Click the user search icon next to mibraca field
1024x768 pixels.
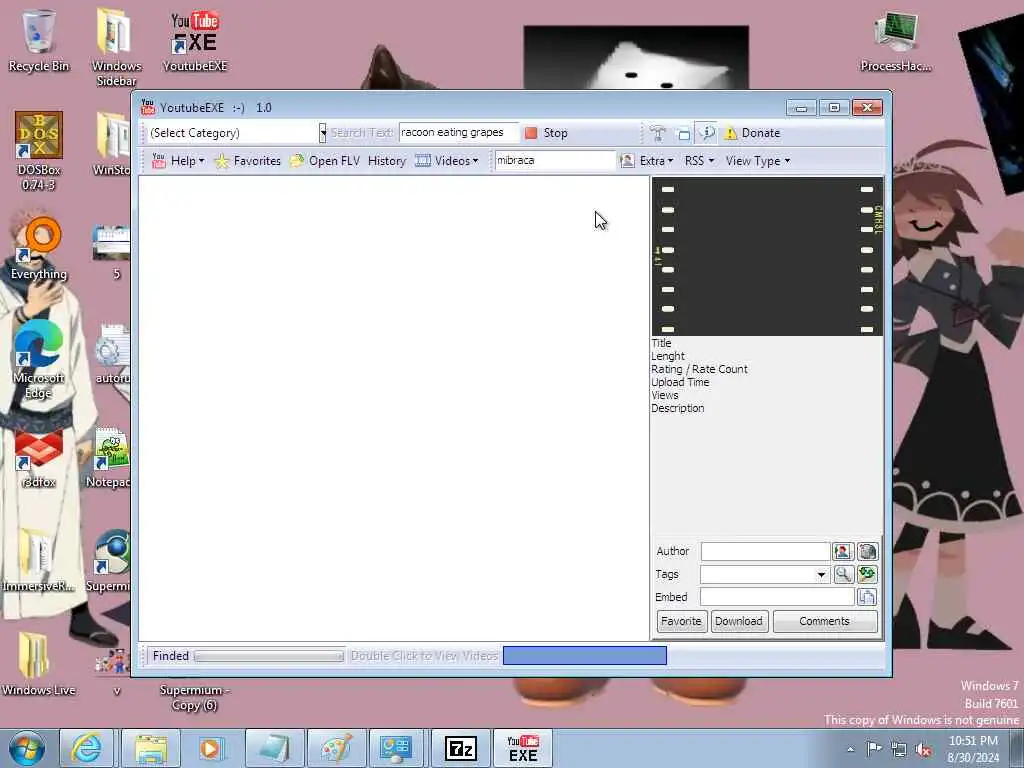click(627, 161)
